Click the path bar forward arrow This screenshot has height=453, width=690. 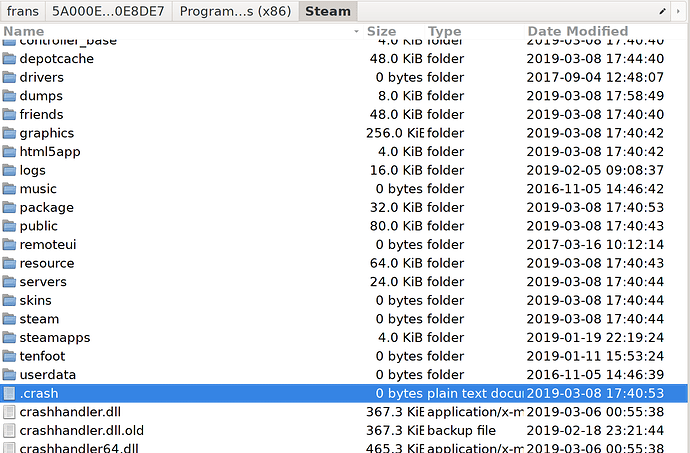coord(678,11)
